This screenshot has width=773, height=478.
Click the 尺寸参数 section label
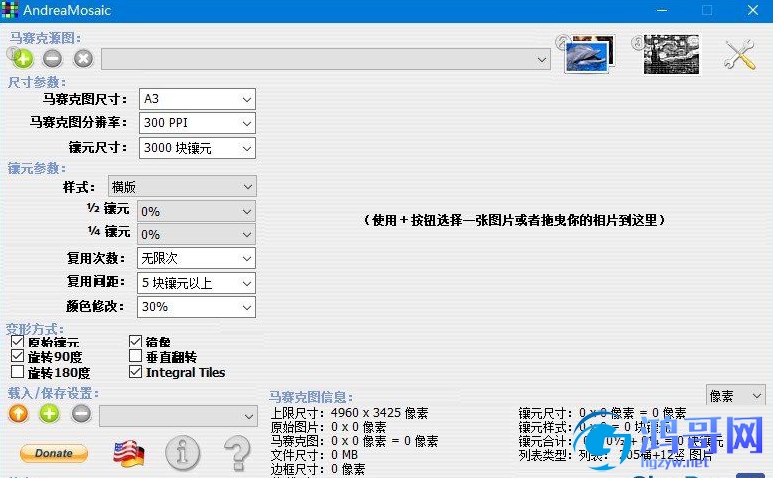pos(37,82)
